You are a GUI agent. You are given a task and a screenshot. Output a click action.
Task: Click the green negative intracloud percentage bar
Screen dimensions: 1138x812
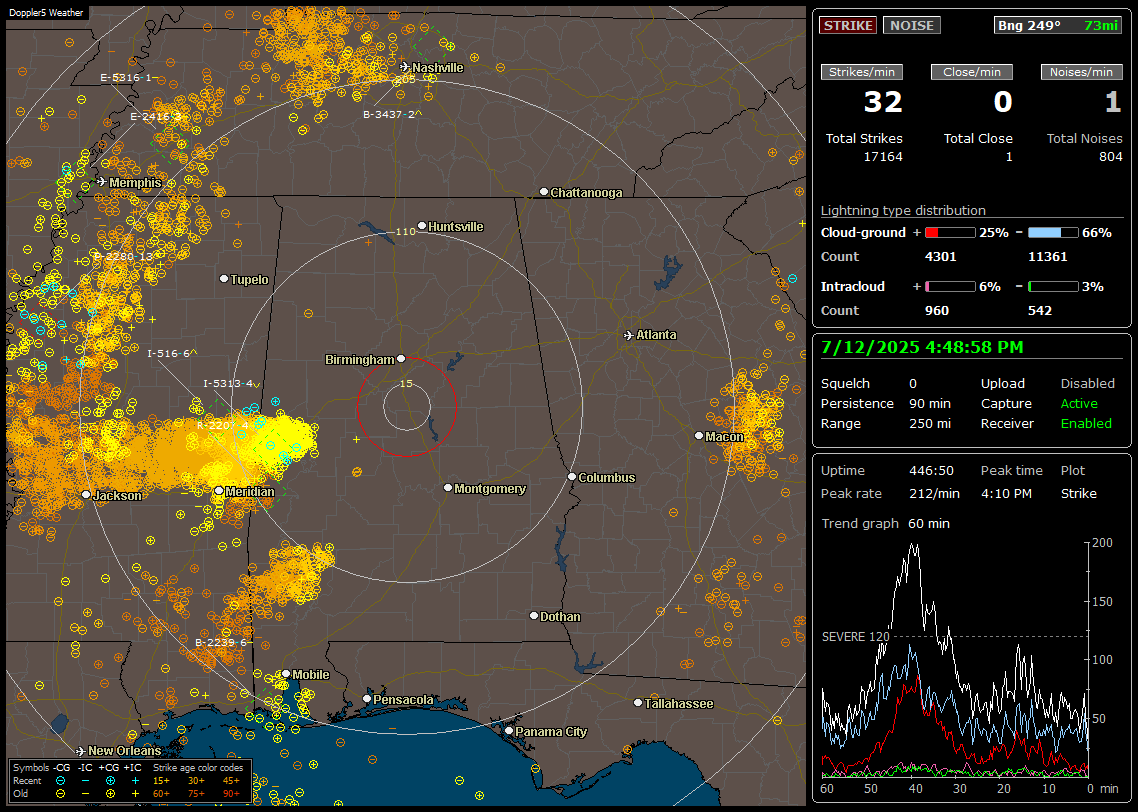[1053, 287]
